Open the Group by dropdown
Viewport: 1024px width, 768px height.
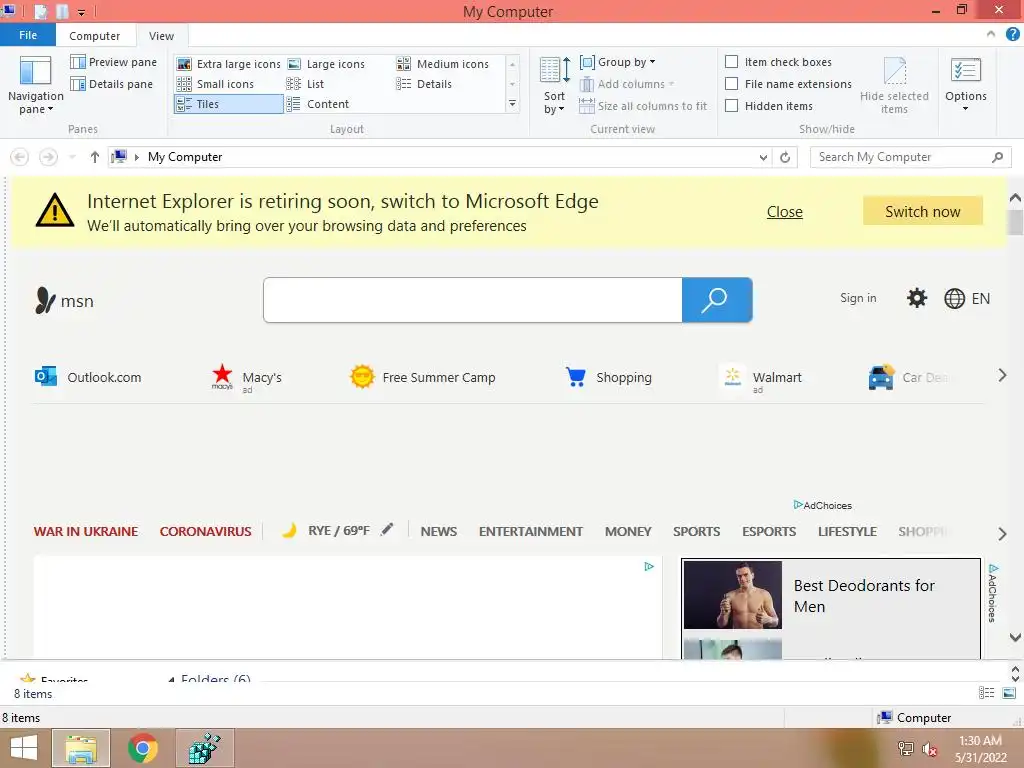pyautogui.click(x=617, y=62)
